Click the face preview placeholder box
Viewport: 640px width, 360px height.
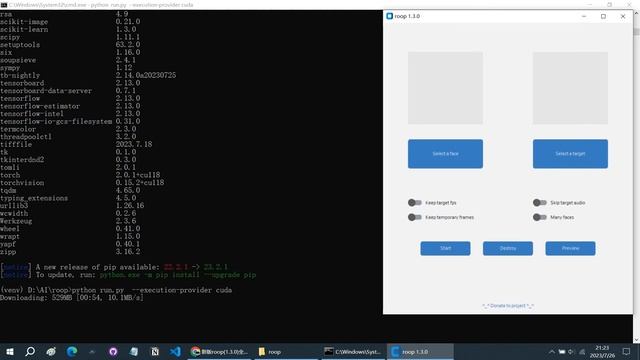445,88
